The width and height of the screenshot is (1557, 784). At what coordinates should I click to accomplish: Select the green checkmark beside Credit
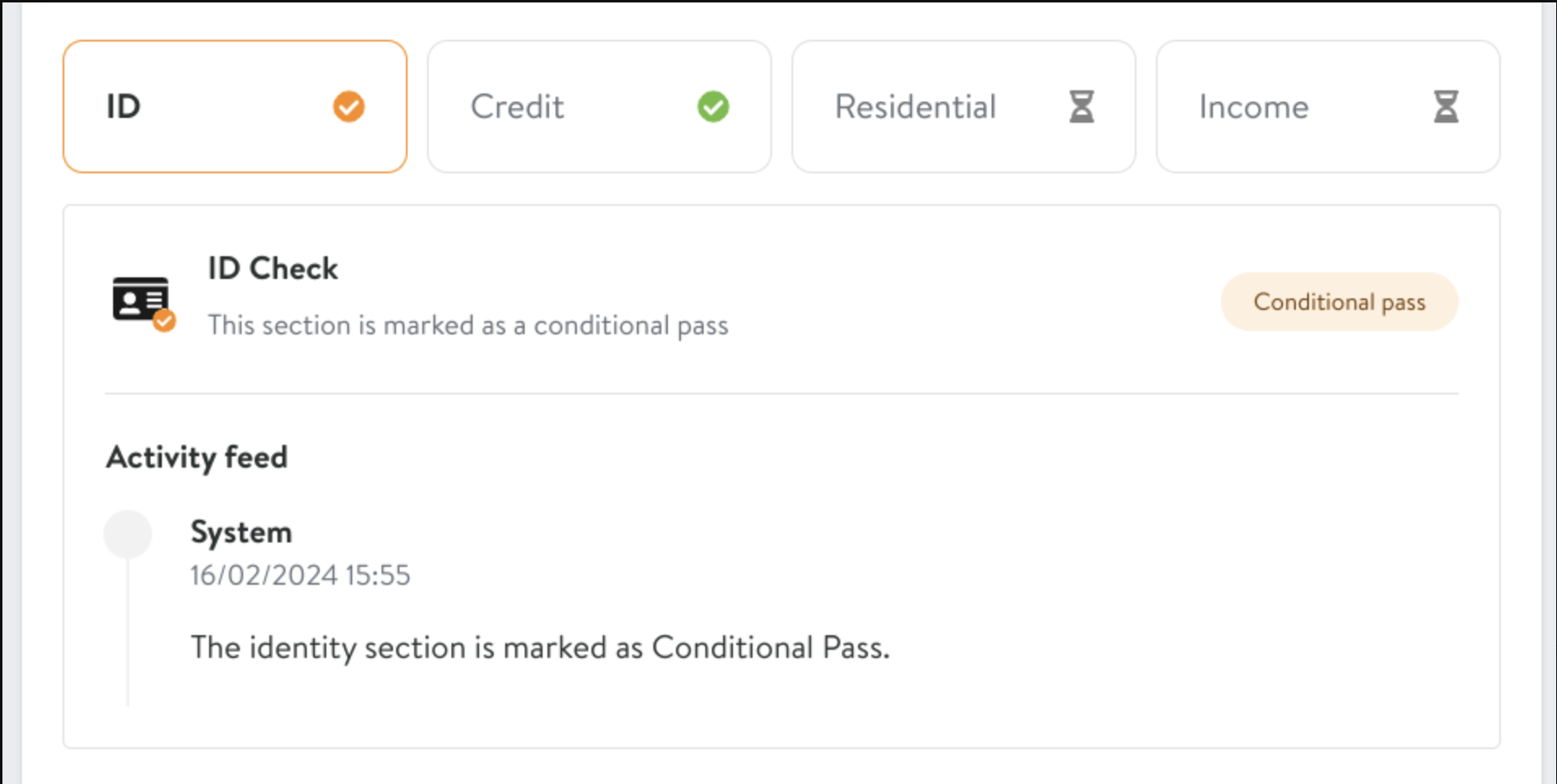coord(713,107)
